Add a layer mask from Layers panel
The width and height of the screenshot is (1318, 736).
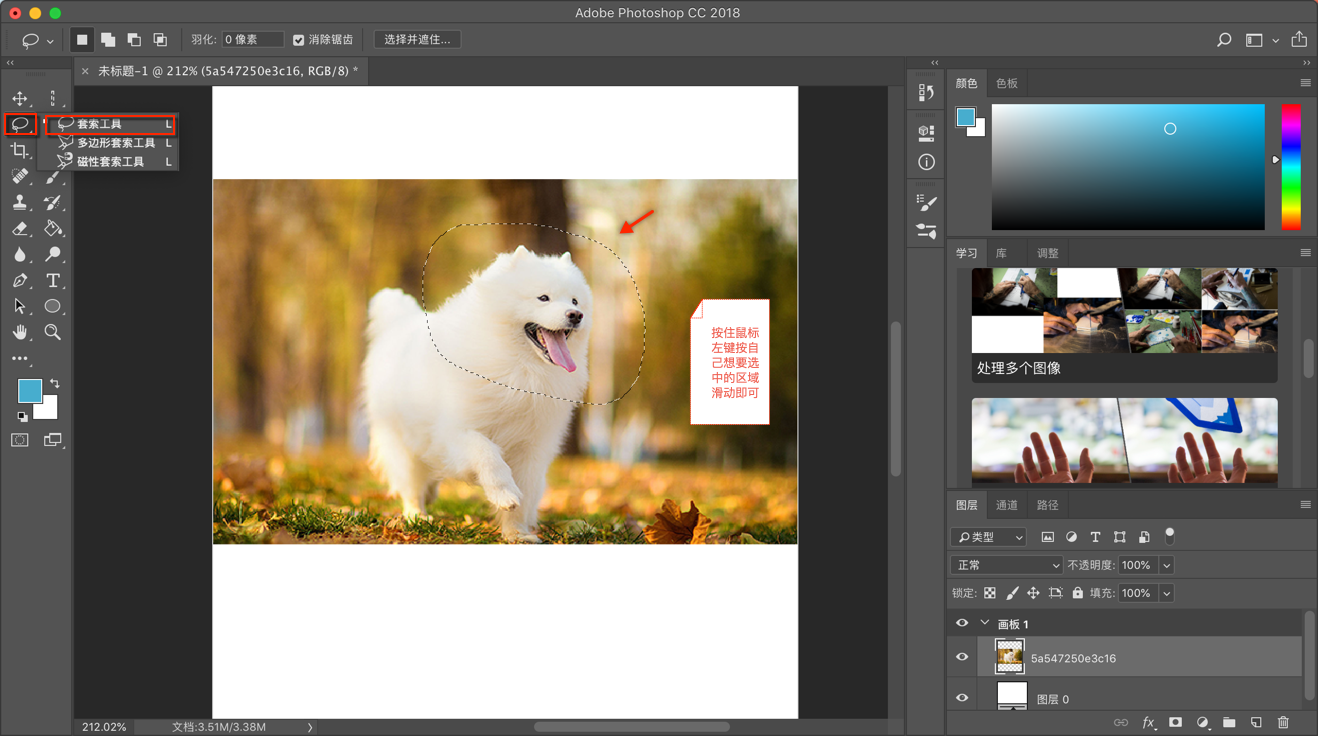pyautogui.click(x=1175, y=722)
